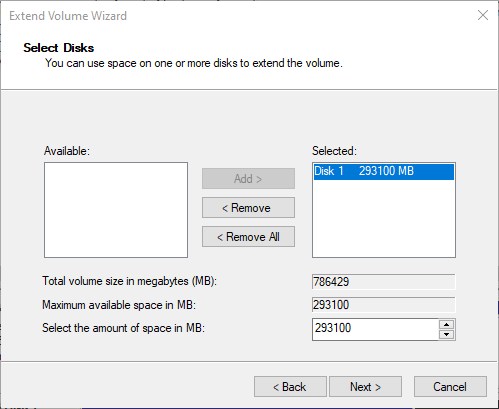Click the Extend Volume Wizard title bar

tap(233, 16)
